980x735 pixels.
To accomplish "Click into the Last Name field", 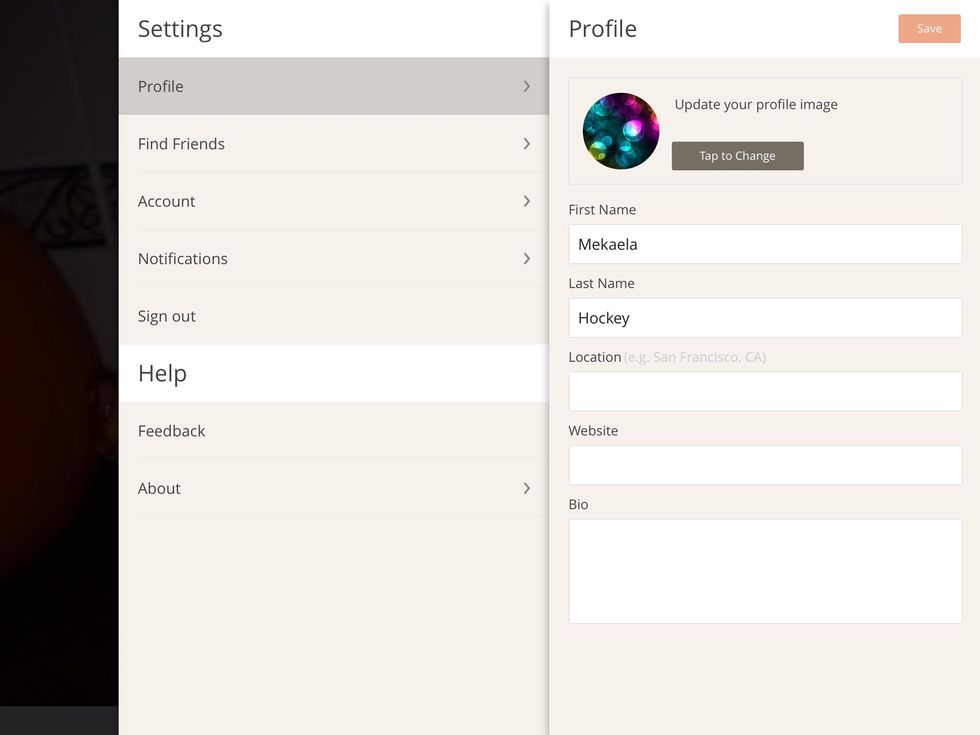I will tap(765, 318).
